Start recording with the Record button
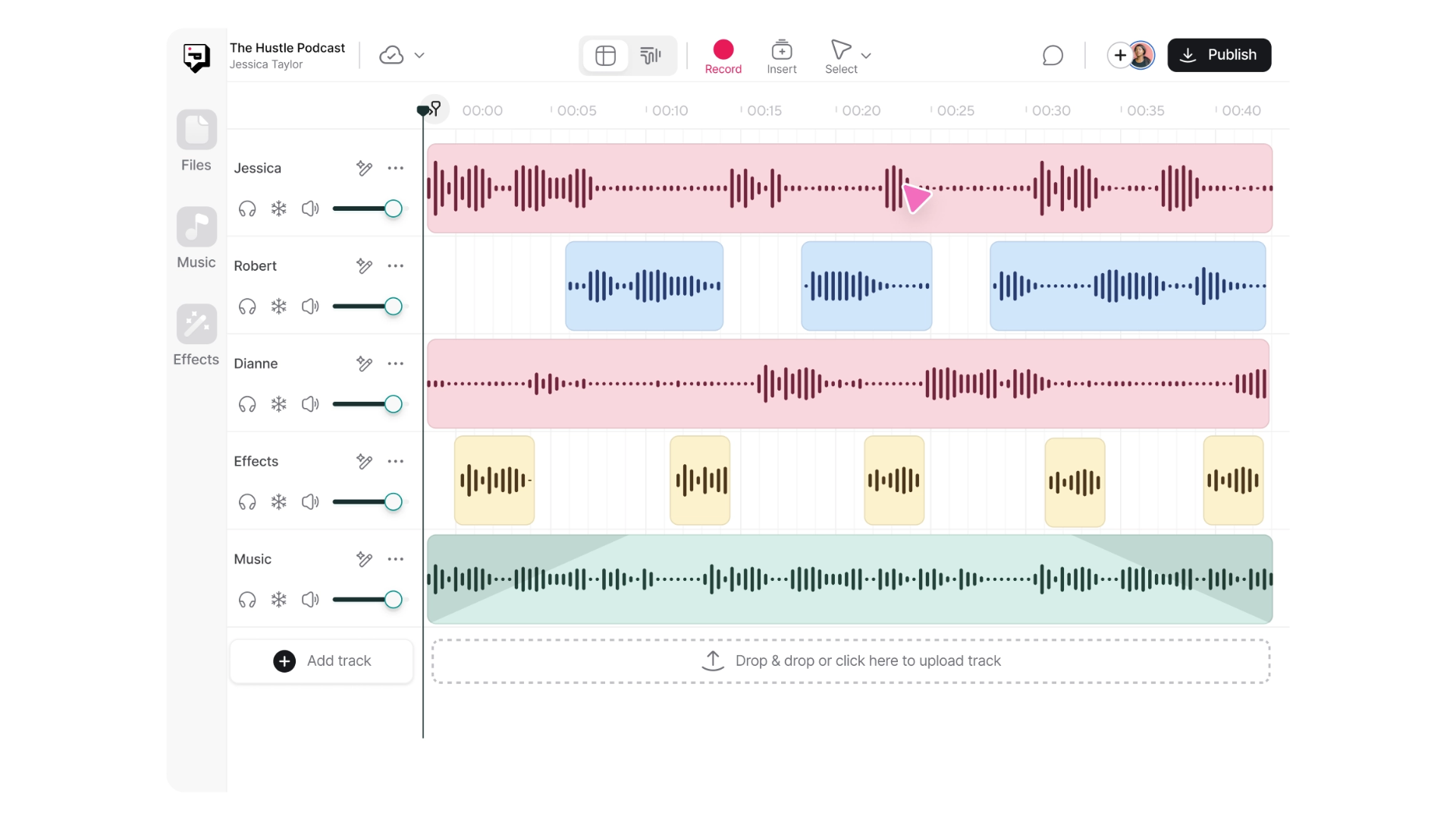This screenshot has width=1456, height=819. click(x=723, y=57)
